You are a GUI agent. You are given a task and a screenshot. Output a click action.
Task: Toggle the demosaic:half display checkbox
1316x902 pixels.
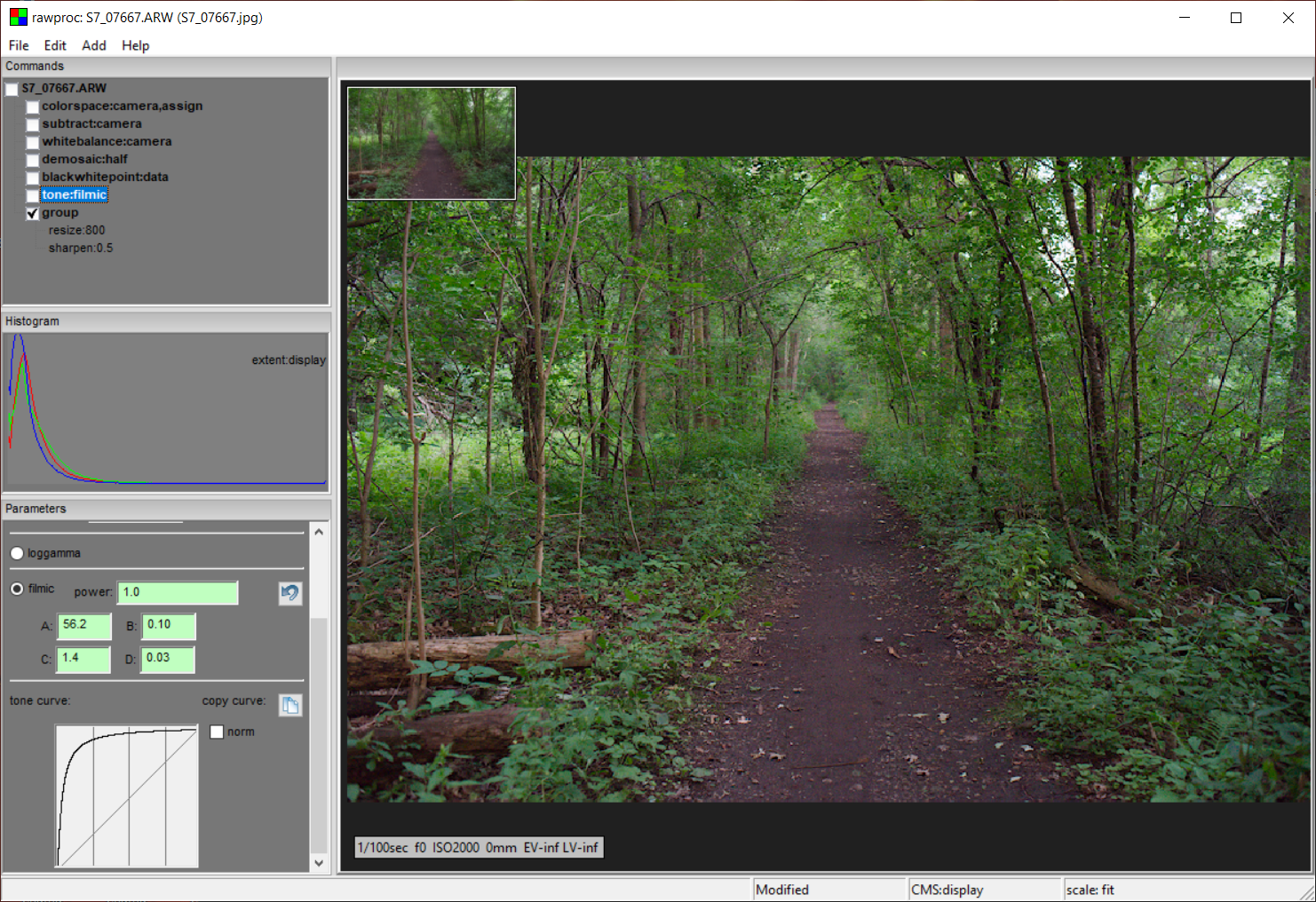pos(33,160)
